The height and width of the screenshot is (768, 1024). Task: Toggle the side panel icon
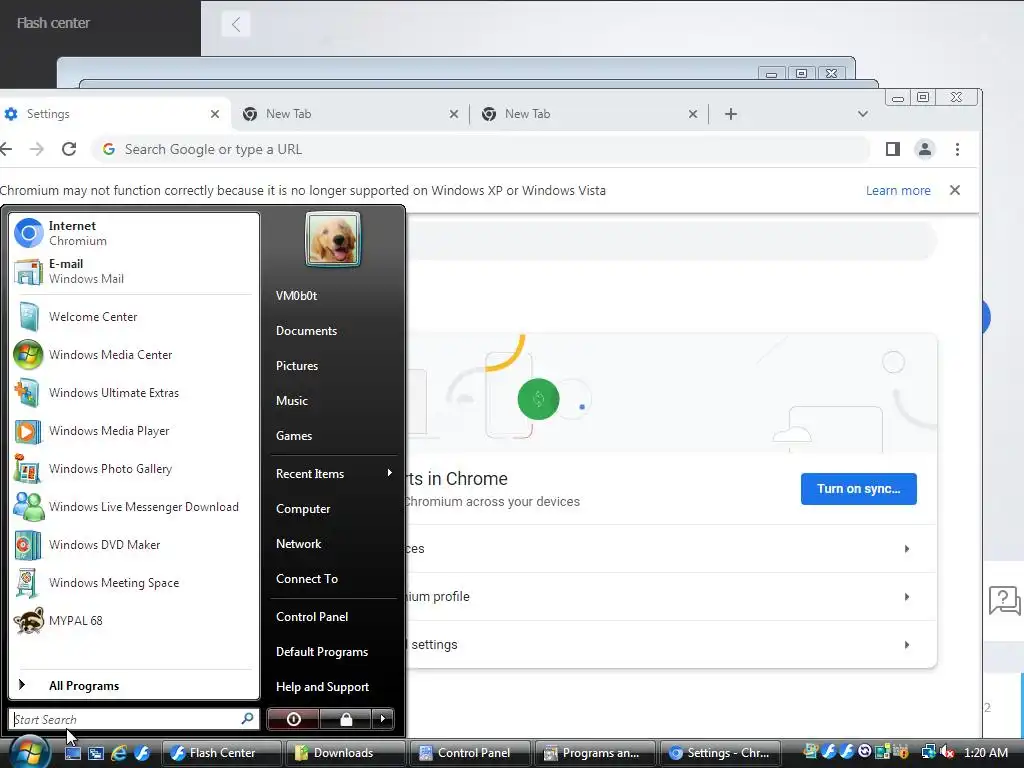pyautogui.click(x=893, y=150)
